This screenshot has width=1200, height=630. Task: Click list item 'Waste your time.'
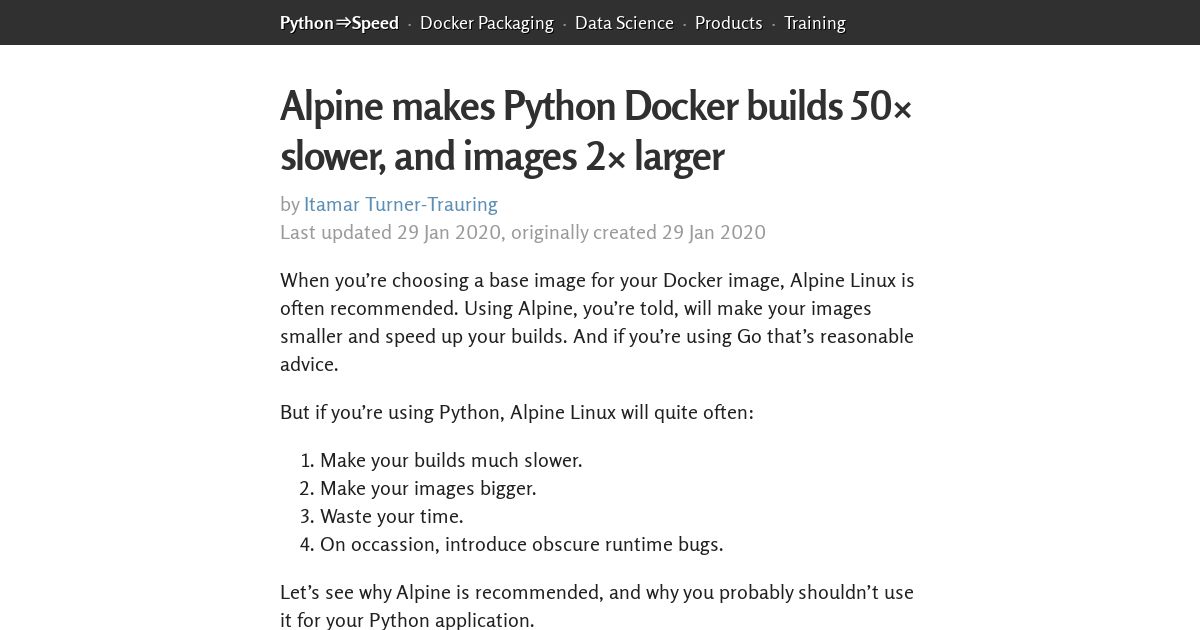392,516
